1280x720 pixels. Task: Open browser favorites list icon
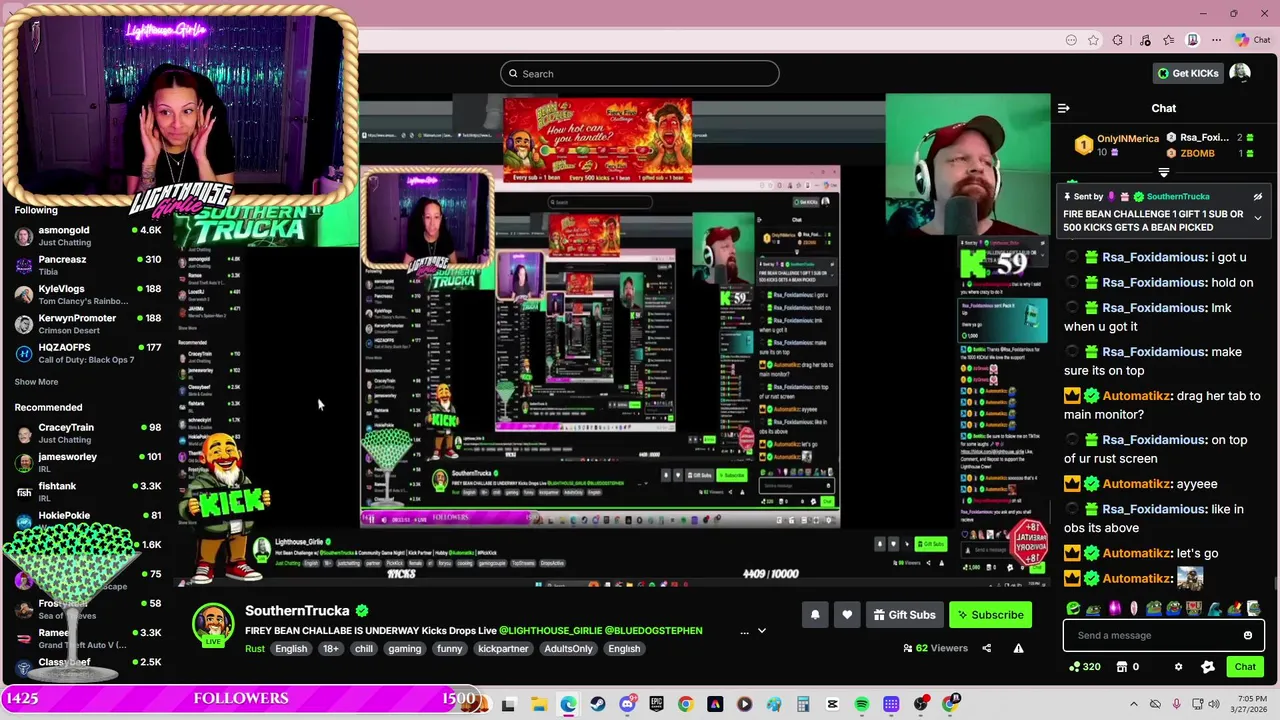(1168, 40)
